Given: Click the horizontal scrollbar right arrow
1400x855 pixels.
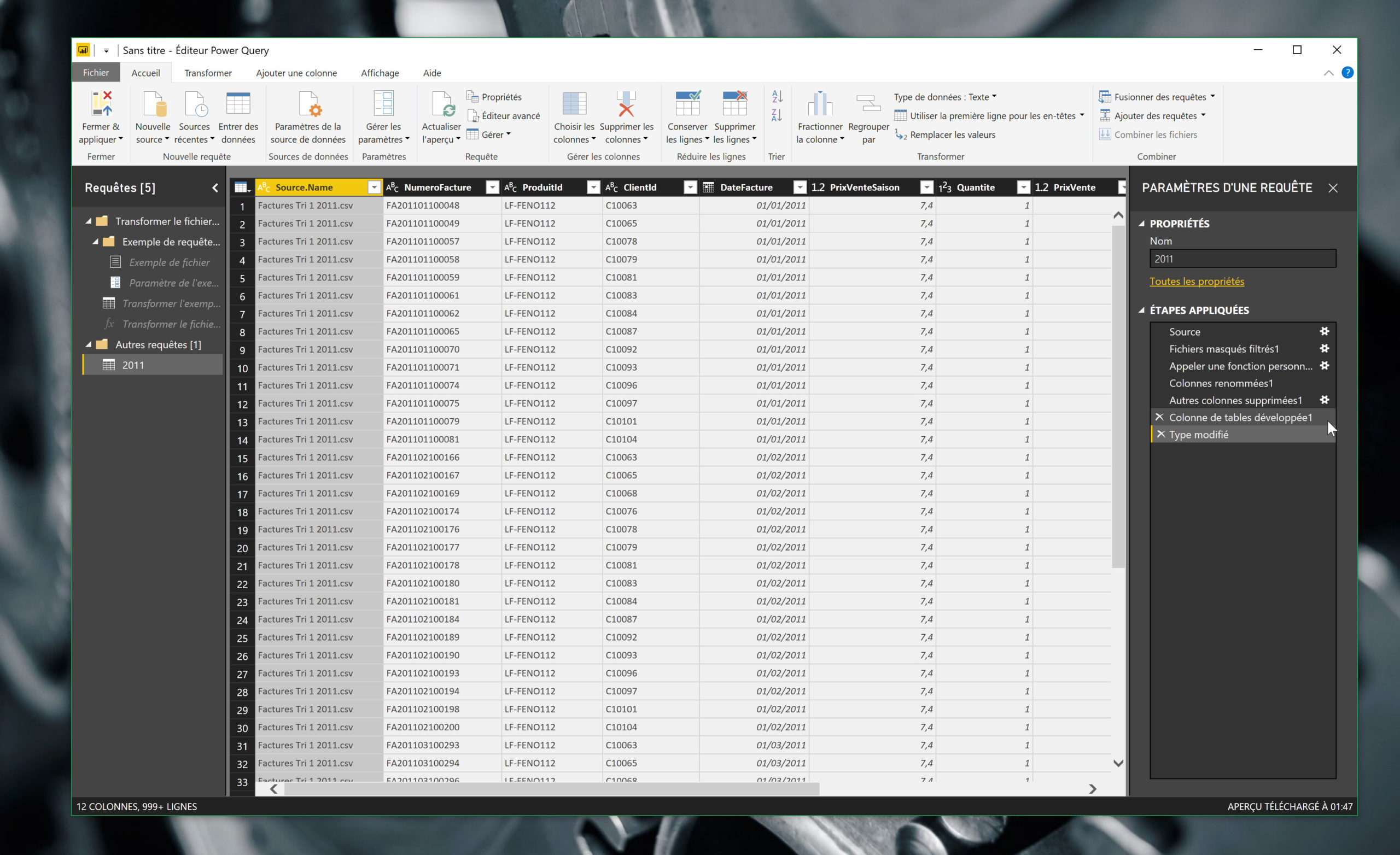Looking at the screenshot, I should (1092, 788).
